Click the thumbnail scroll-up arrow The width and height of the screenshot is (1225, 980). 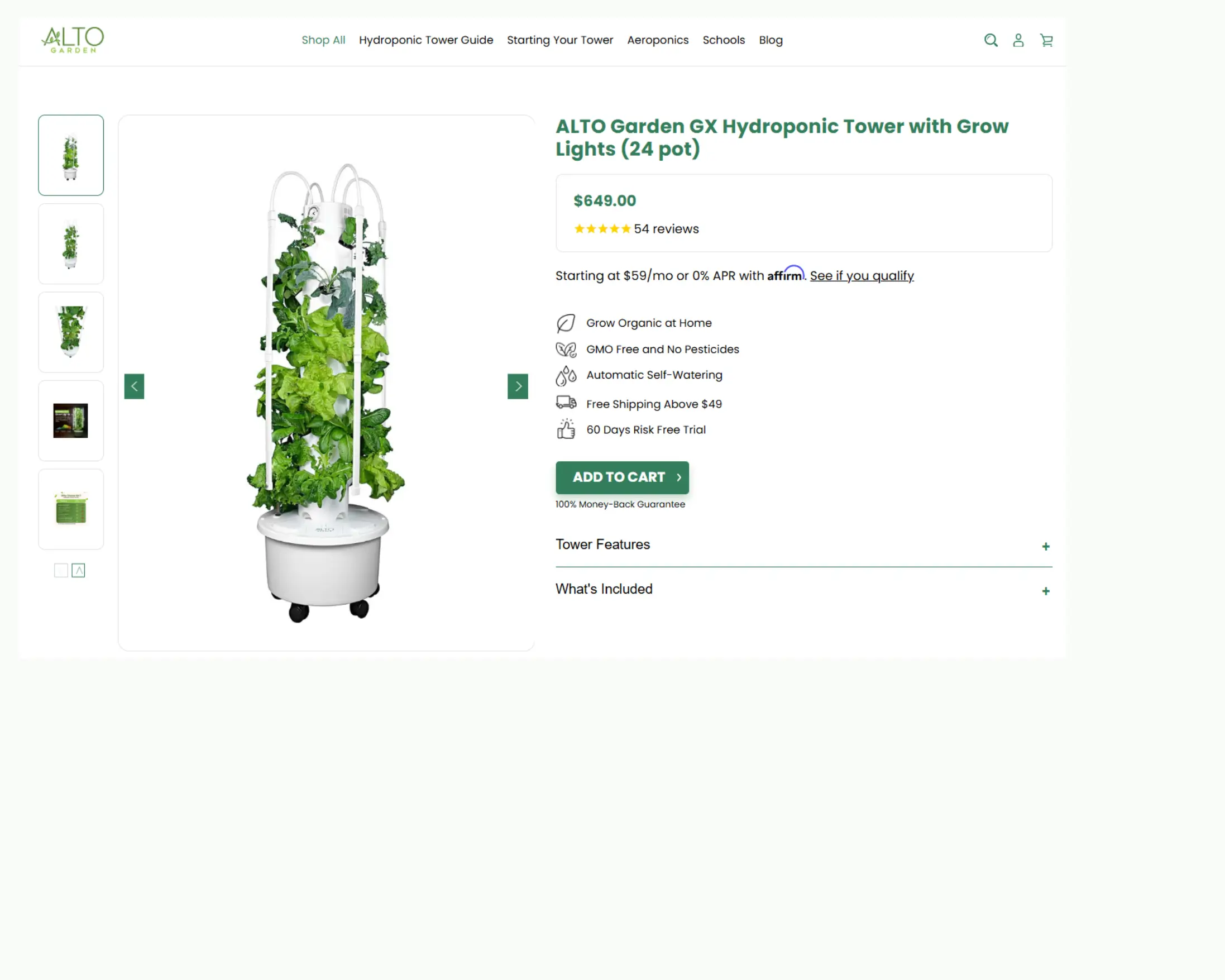[78, 570]
